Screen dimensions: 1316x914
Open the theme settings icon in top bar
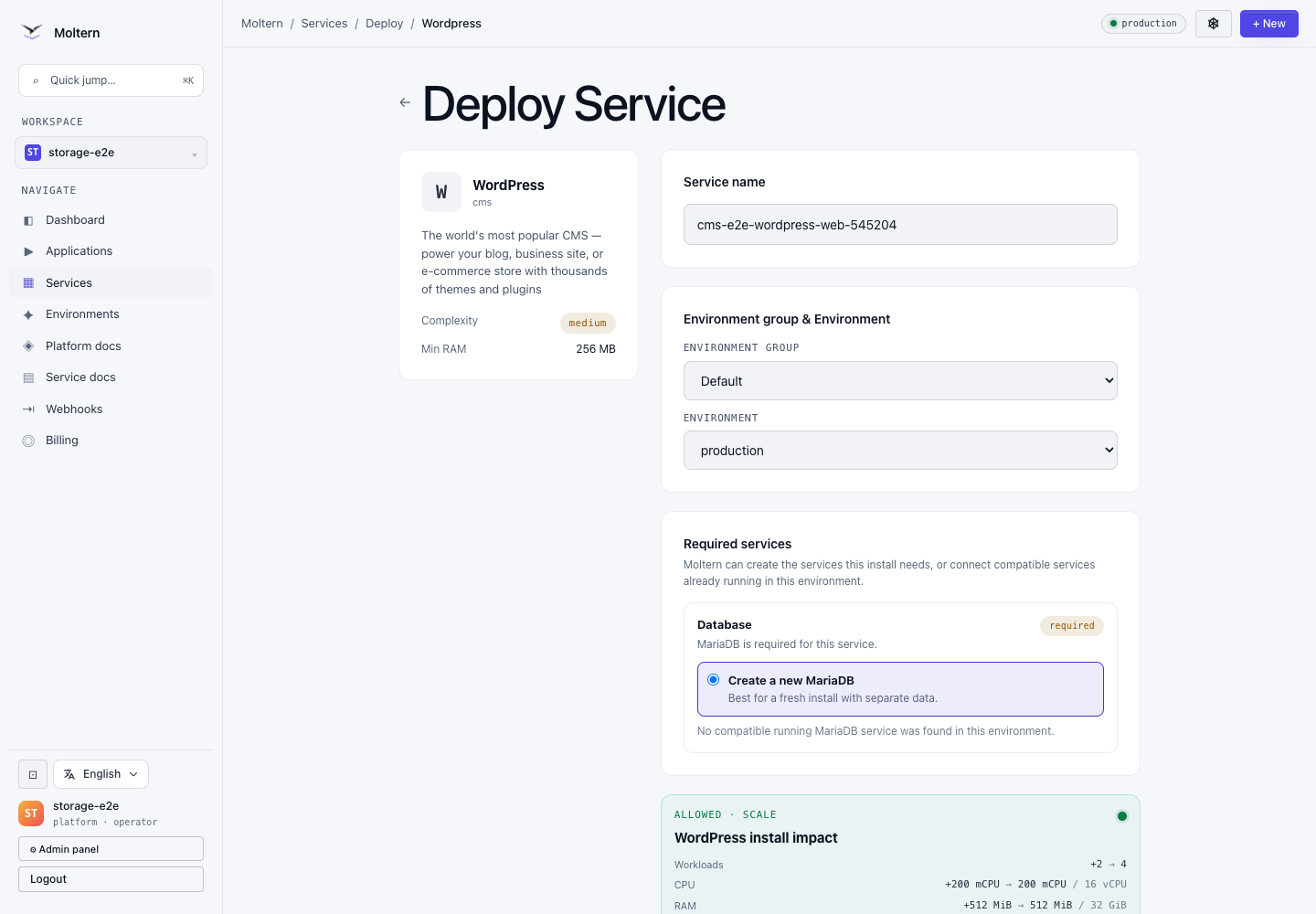(1214, 24)
